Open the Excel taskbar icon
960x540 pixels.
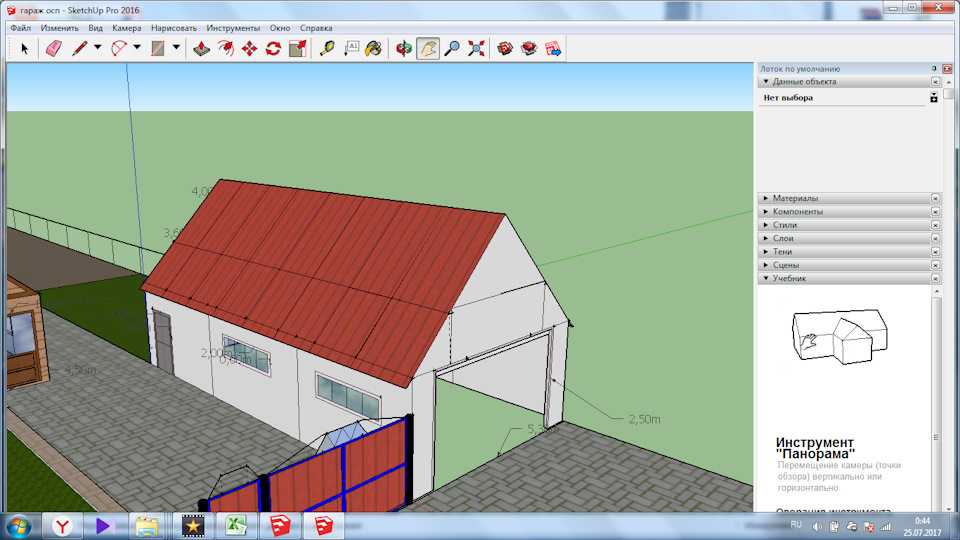click(236, 526)
